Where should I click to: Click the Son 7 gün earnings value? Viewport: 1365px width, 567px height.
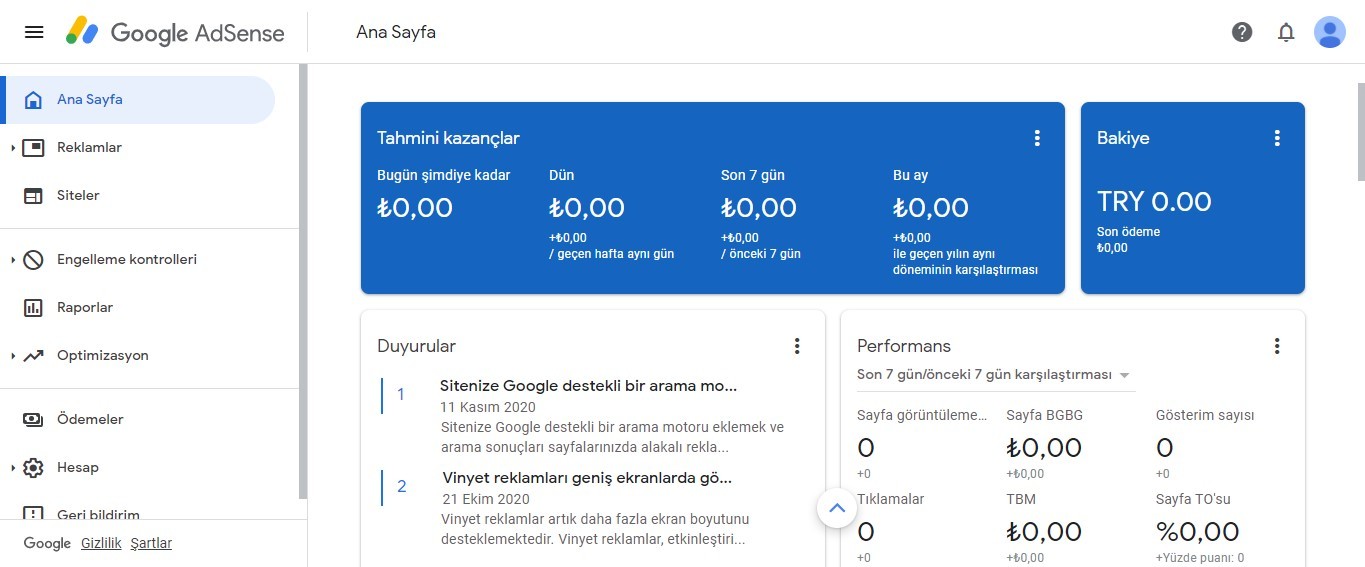[759, 208]
